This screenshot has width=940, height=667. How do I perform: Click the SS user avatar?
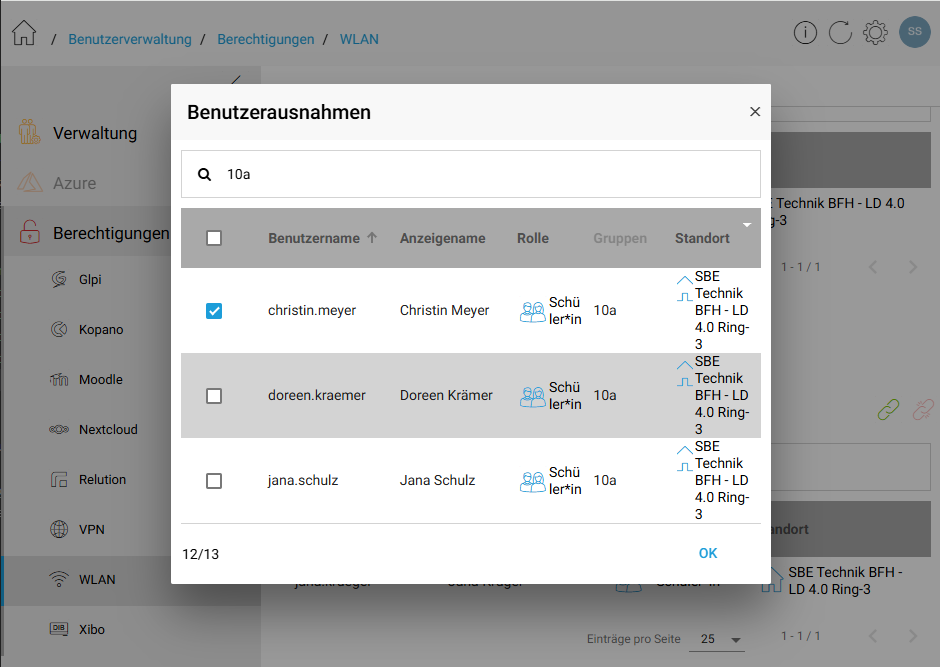tap(914, 32)
